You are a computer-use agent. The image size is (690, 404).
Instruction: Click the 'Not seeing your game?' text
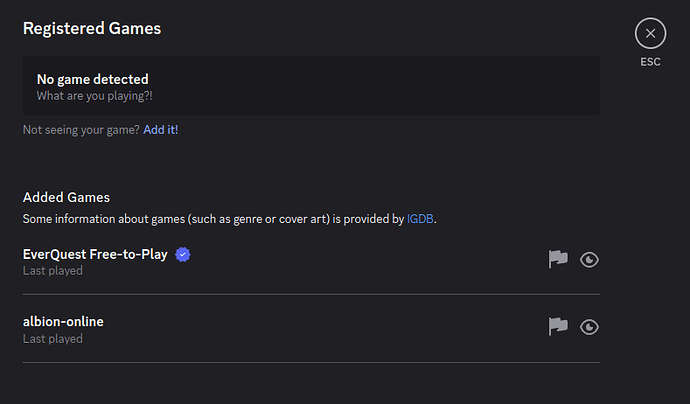[81, 130]
